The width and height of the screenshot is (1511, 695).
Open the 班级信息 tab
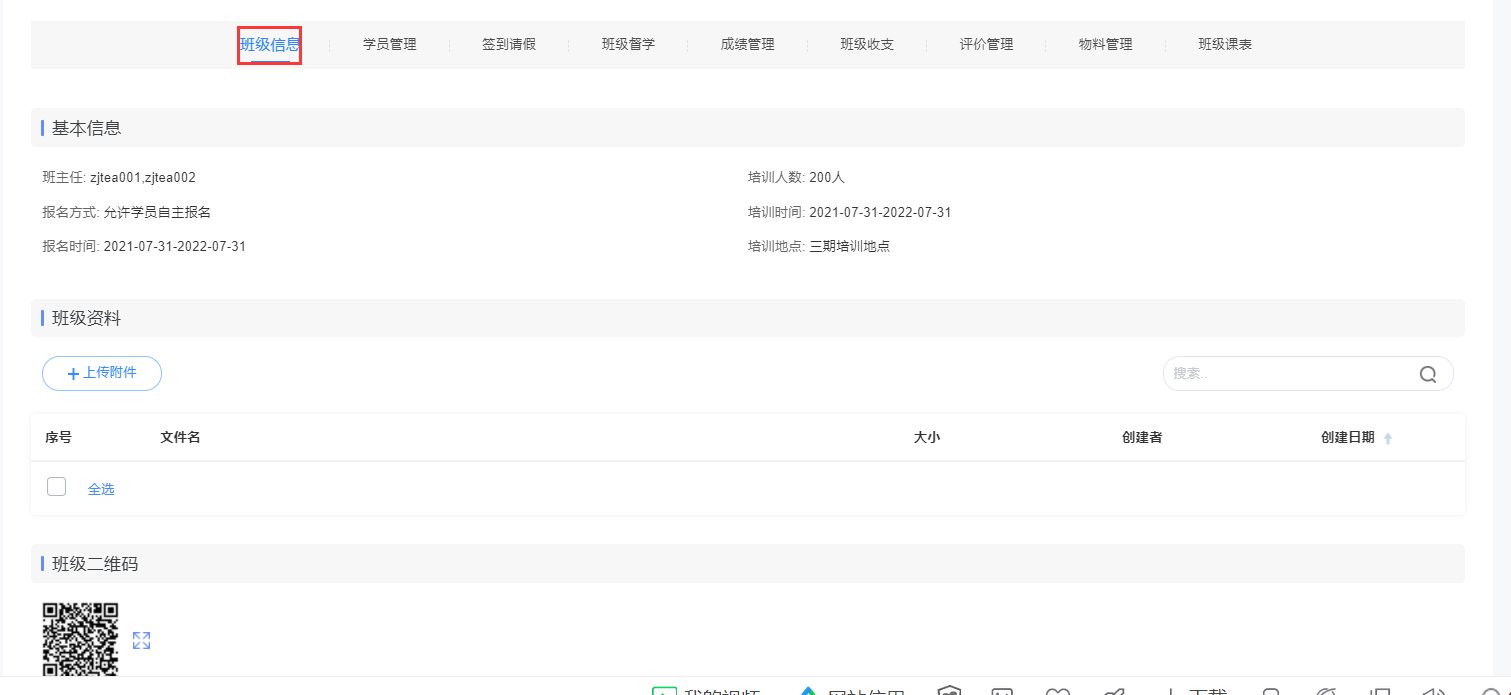pyautogui.click(x=270, y=45)
